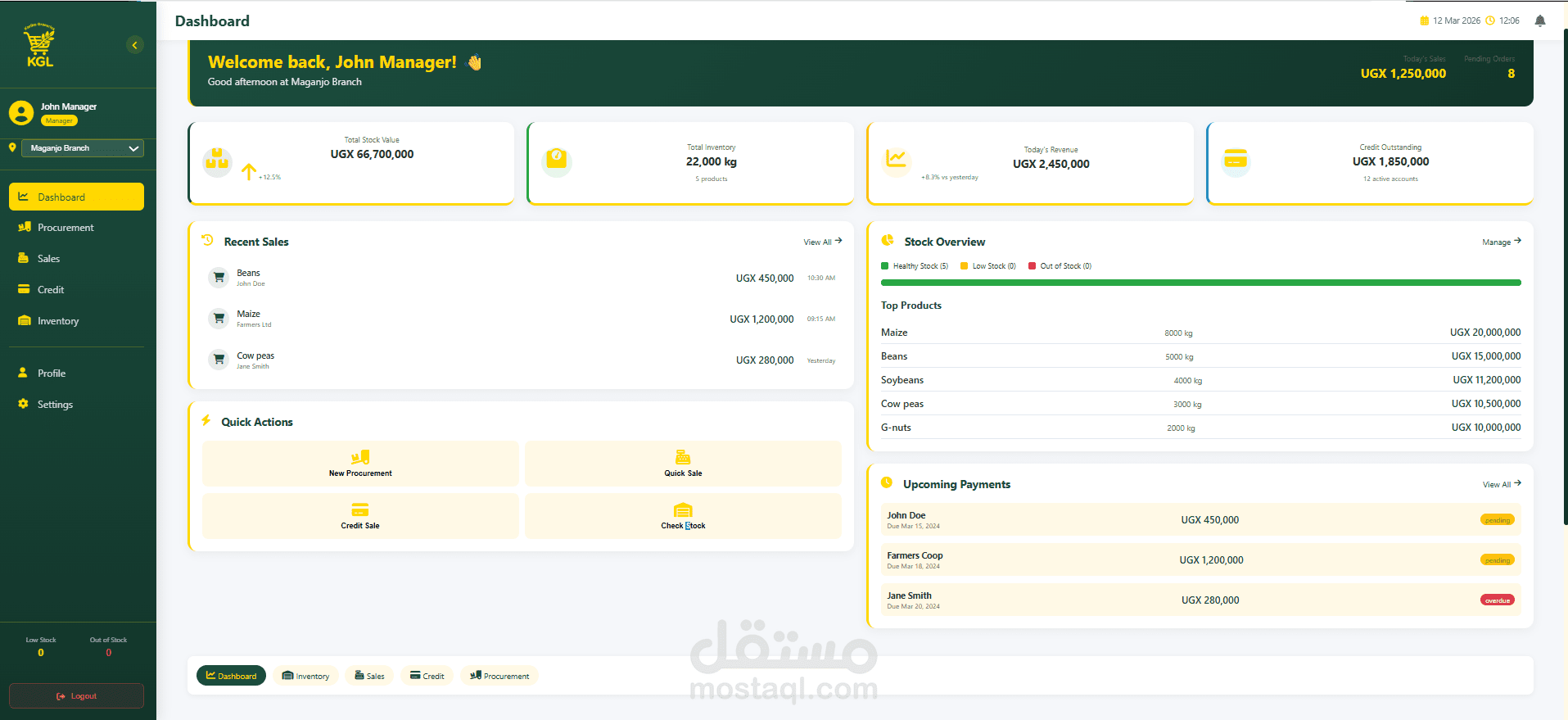The height and width of the screenshot is (720, 1568).
Task: Switch to the bottom Sales tab
Action: point(369,676)
